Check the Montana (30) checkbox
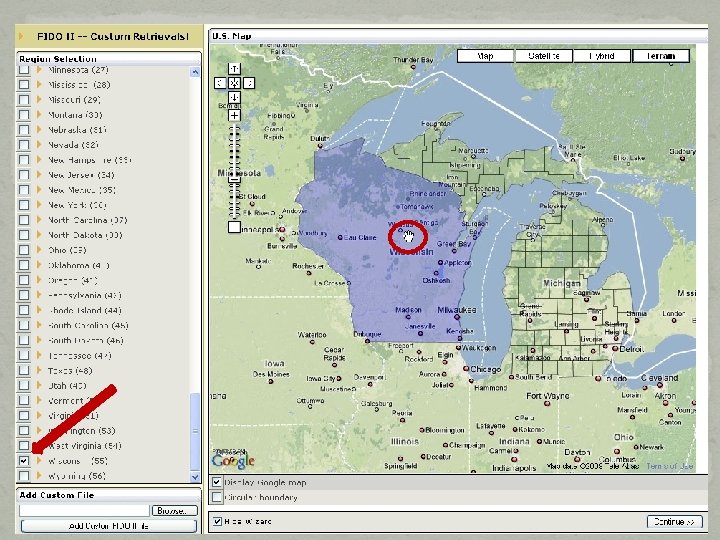Screen dimensions: 720x540 tap(24, 115)
